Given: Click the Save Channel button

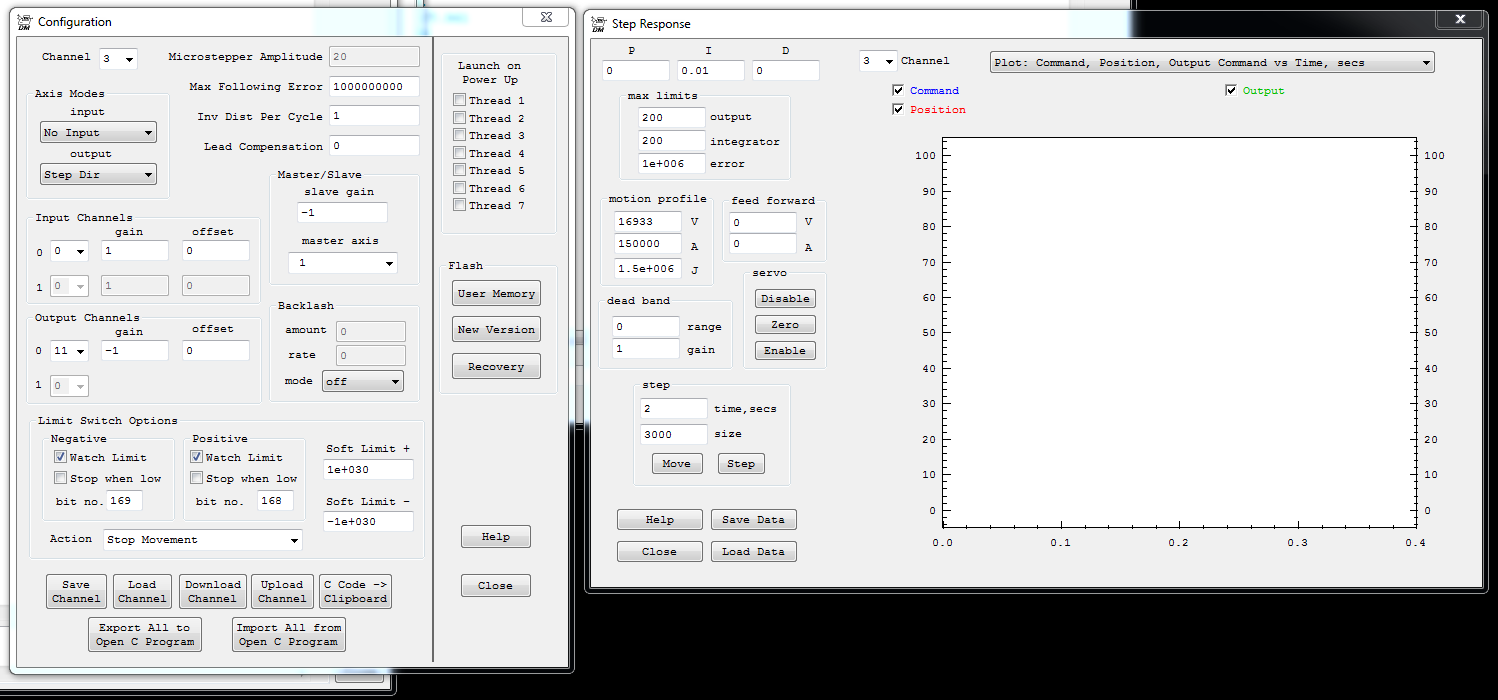Looking at the screenshot, I should [76, 591].
